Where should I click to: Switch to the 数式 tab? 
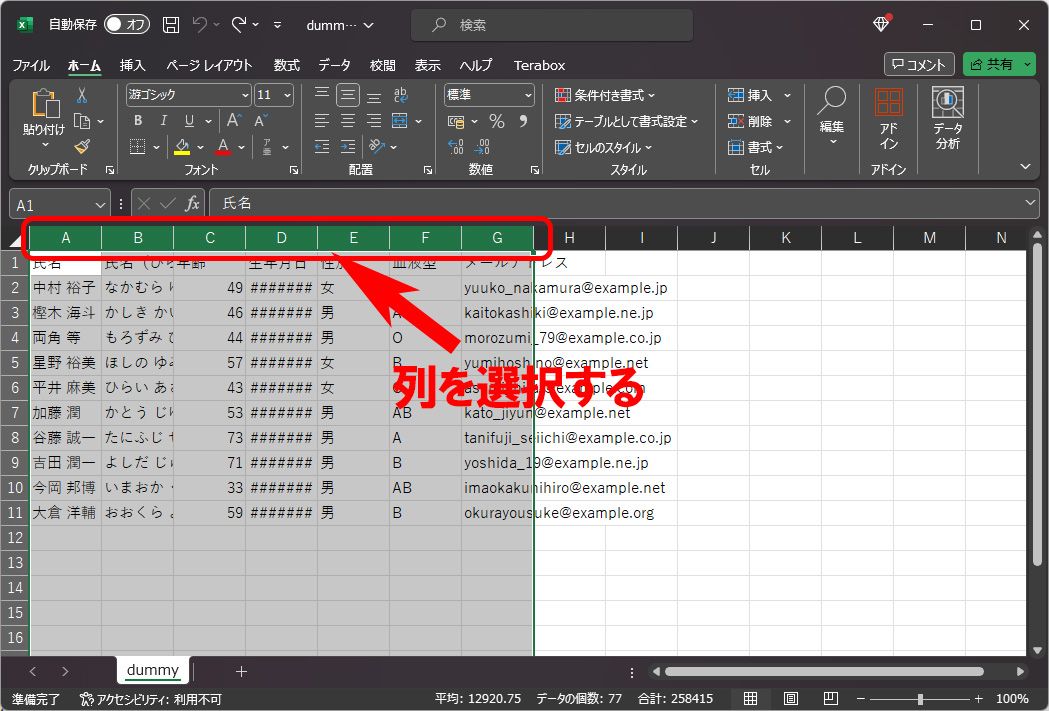[286, 65]
